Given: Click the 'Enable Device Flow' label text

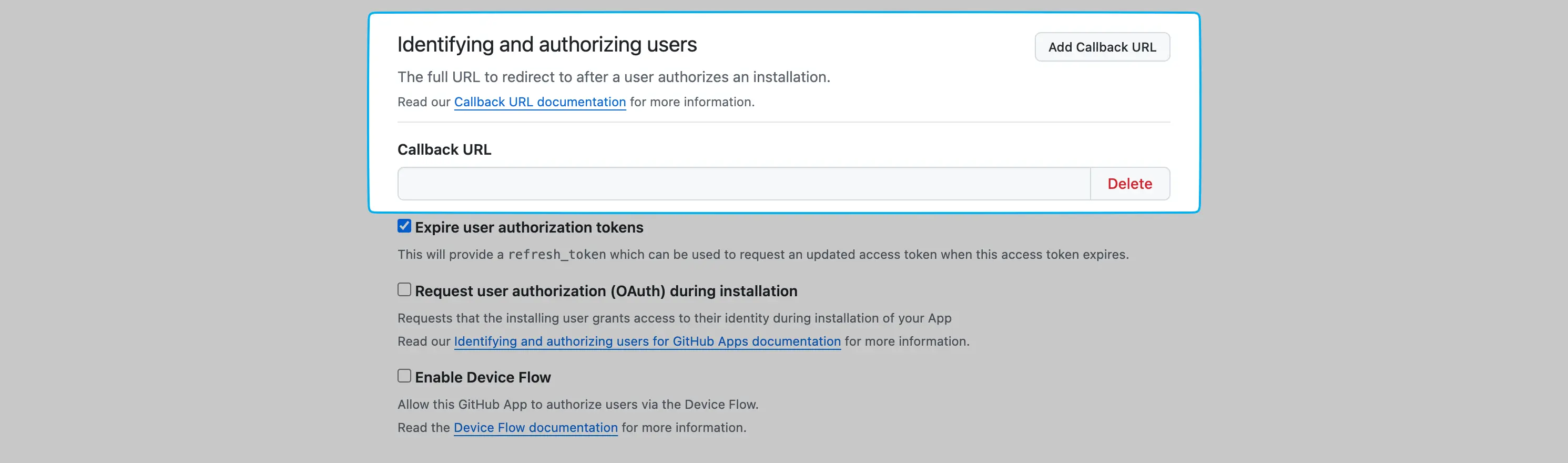Looking at the screenshot, I should pos(482,378).
